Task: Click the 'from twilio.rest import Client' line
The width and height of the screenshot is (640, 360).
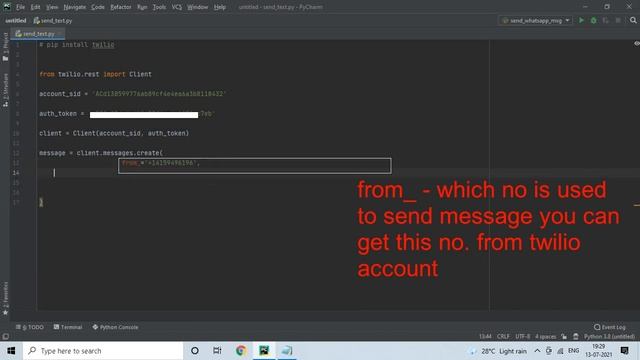Action: 96,74
